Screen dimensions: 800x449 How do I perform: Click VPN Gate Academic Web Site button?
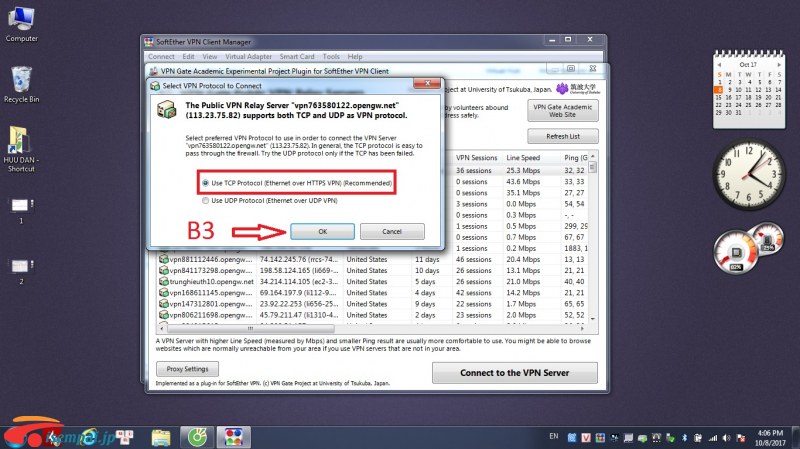click(x=562, y=111)
